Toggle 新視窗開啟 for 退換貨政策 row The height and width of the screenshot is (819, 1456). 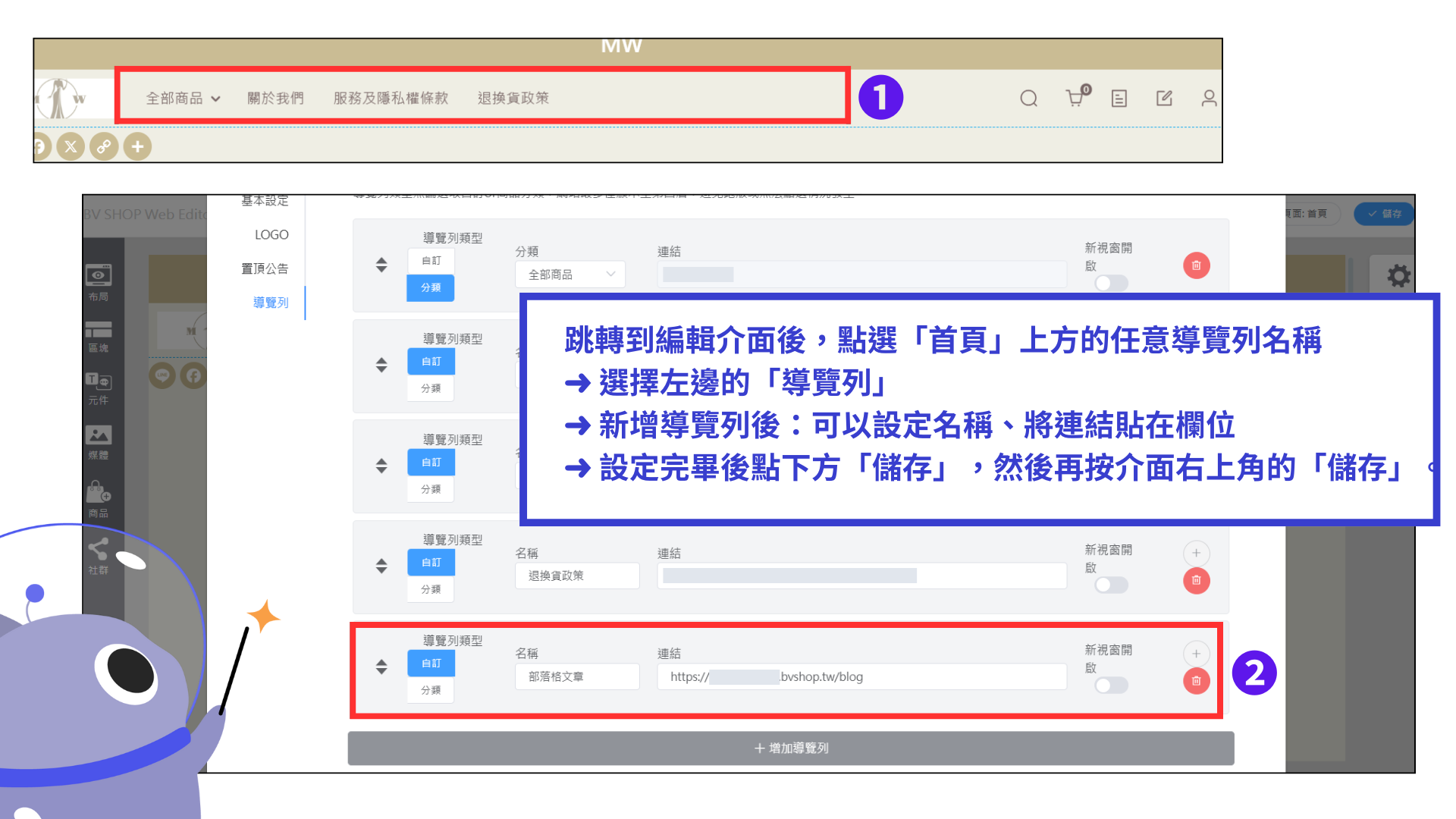(1111, 585)
